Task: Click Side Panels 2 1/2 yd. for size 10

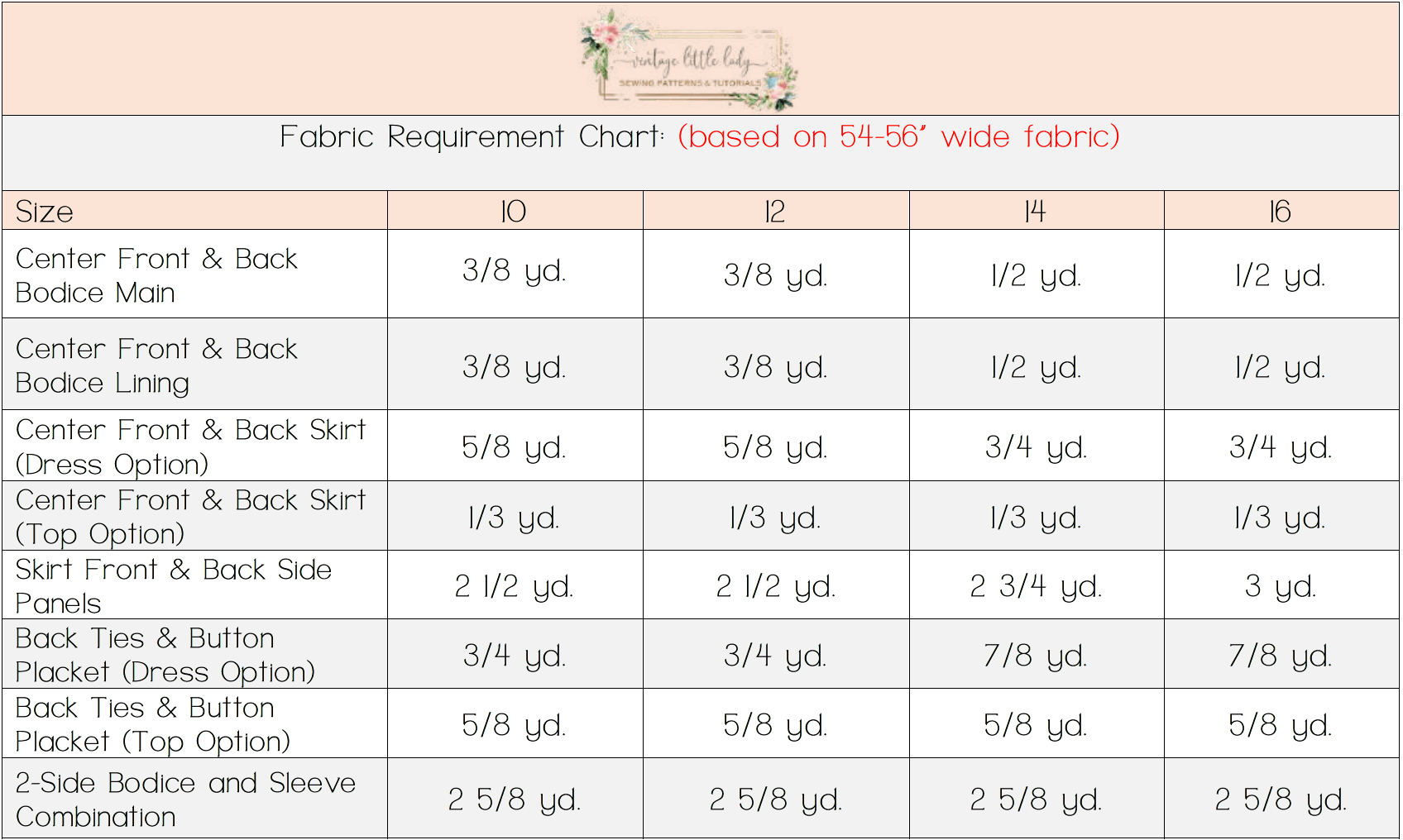Action: pyautogui.click(x=514, y=586)
